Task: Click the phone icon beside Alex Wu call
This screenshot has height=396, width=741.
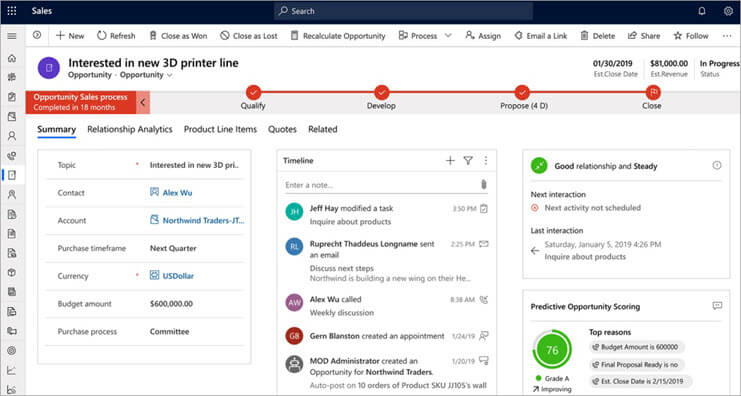Action: [483, 300]
